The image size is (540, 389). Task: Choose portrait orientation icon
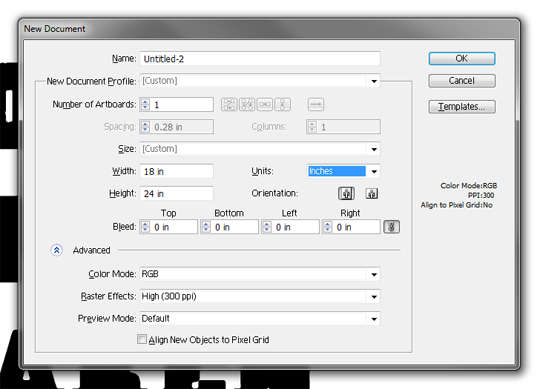(346, 193)
